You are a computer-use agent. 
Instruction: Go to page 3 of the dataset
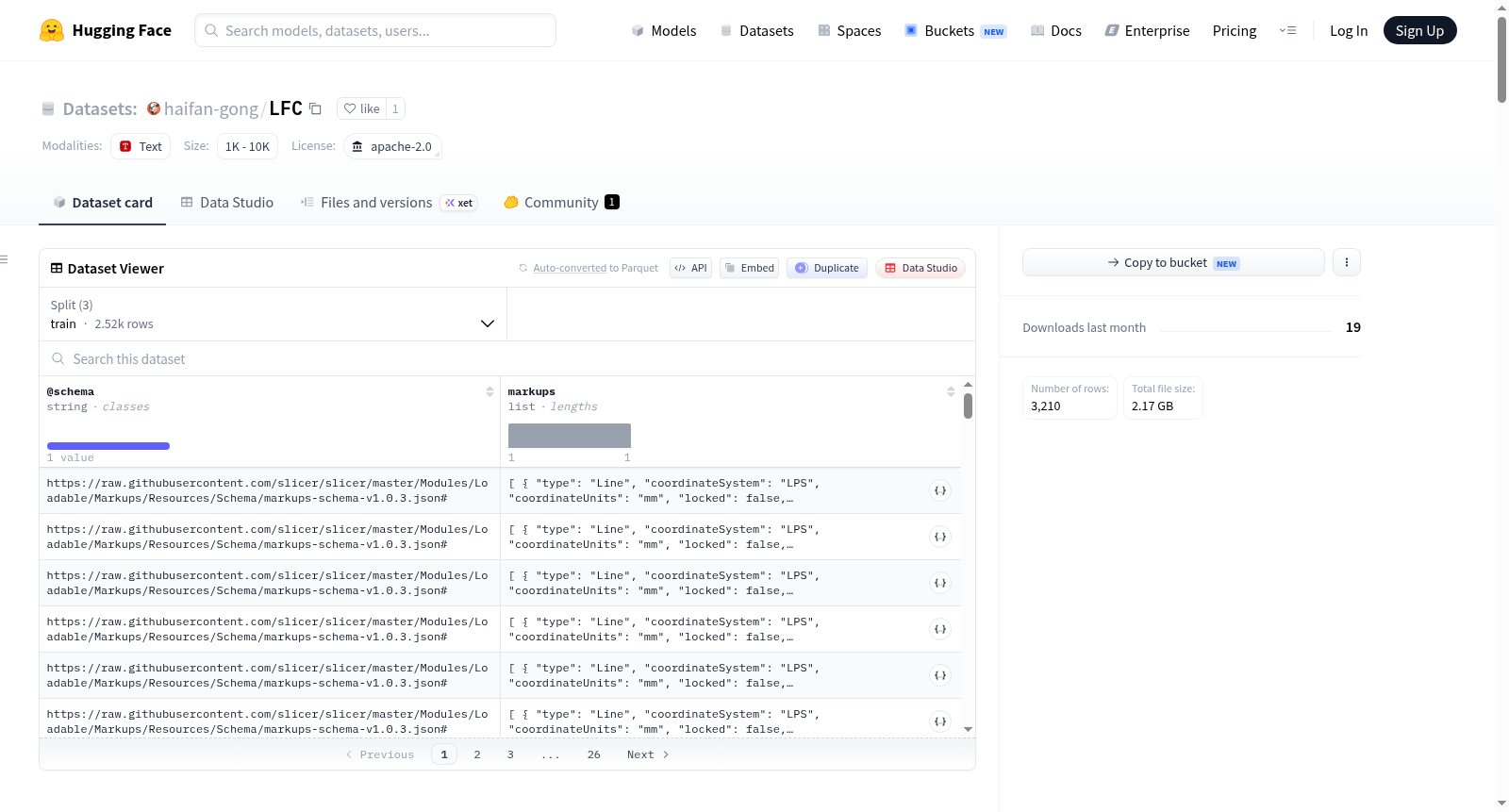510,754
